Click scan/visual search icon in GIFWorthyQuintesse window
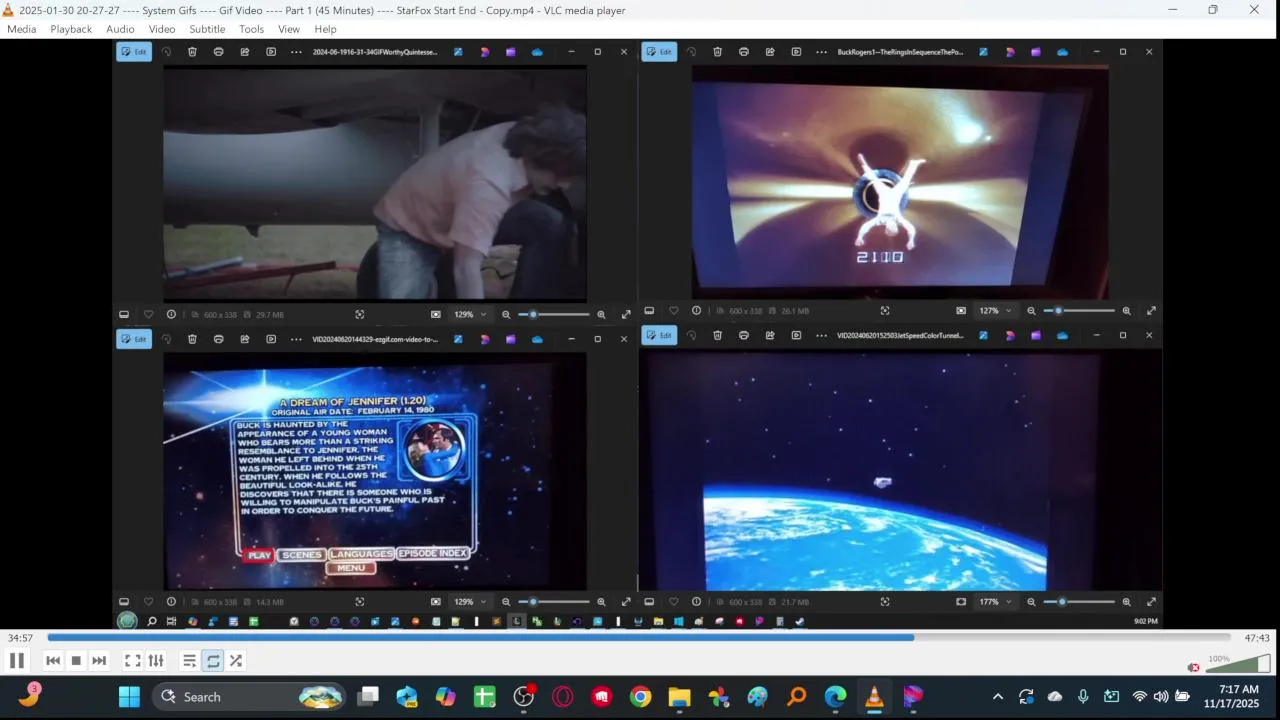The image size is (1280, 720). click(x=360, y=314)
